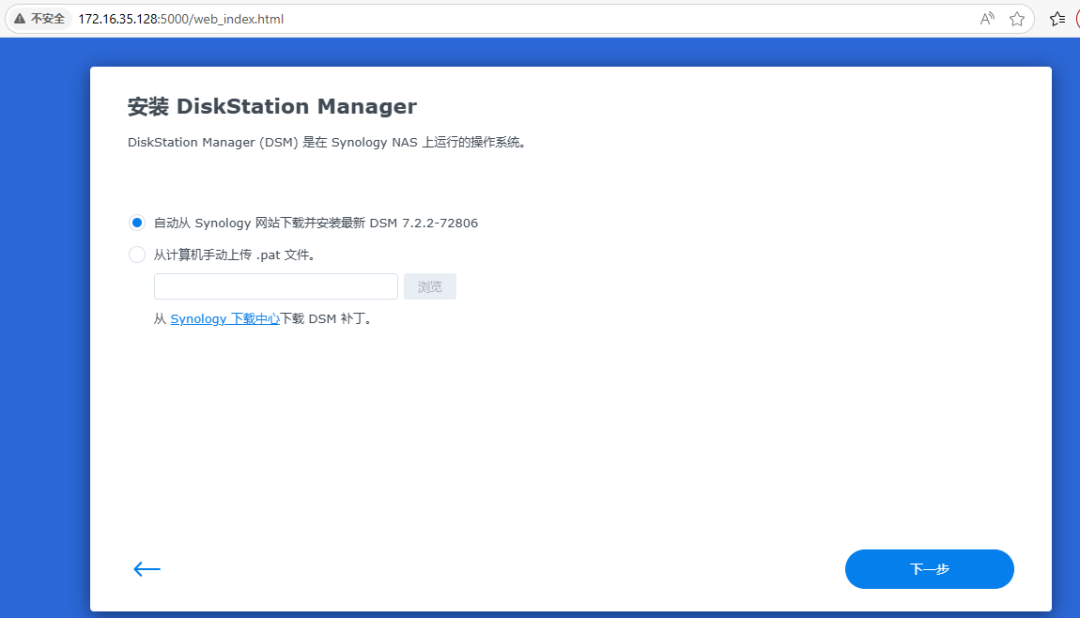Screen dimensions: 1080x618
Task: Open the Synology 下载中心 link
Action: point(225,319)
